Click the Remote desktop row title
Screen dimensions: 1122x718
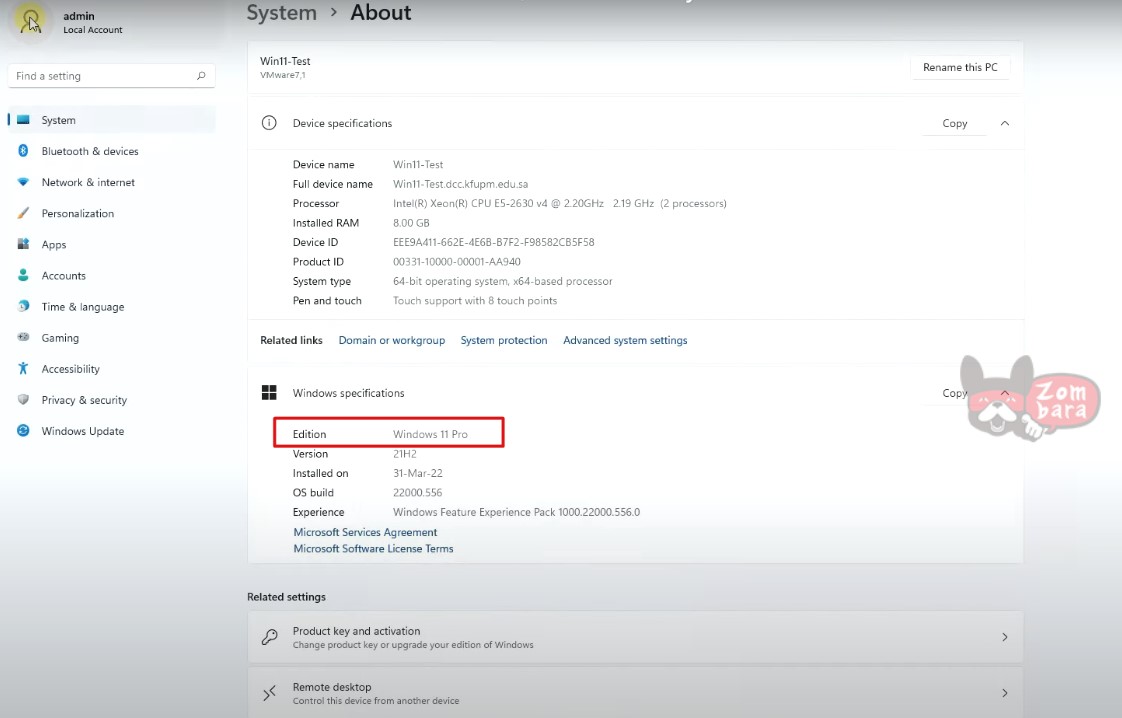332,687
